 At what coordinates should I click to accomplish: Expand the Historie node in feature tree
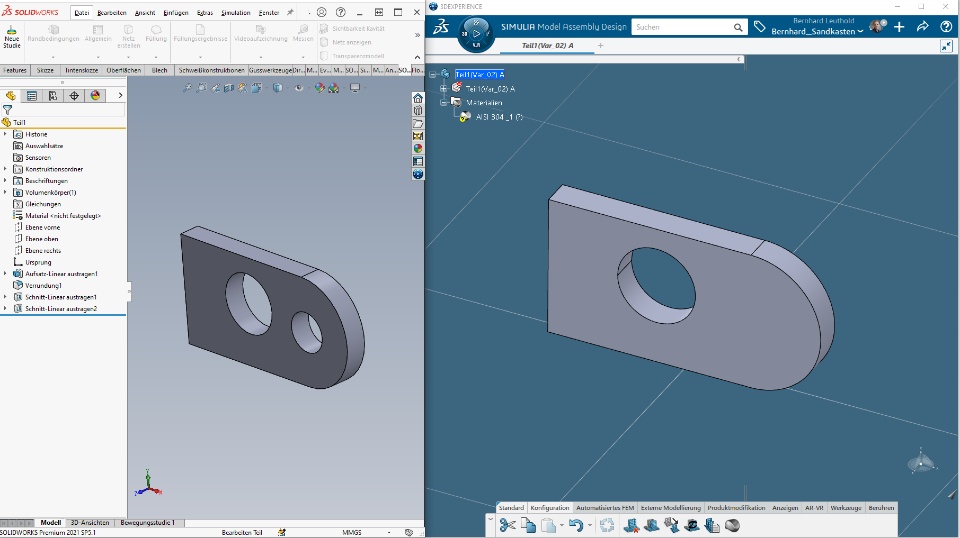tap(6, 134)
